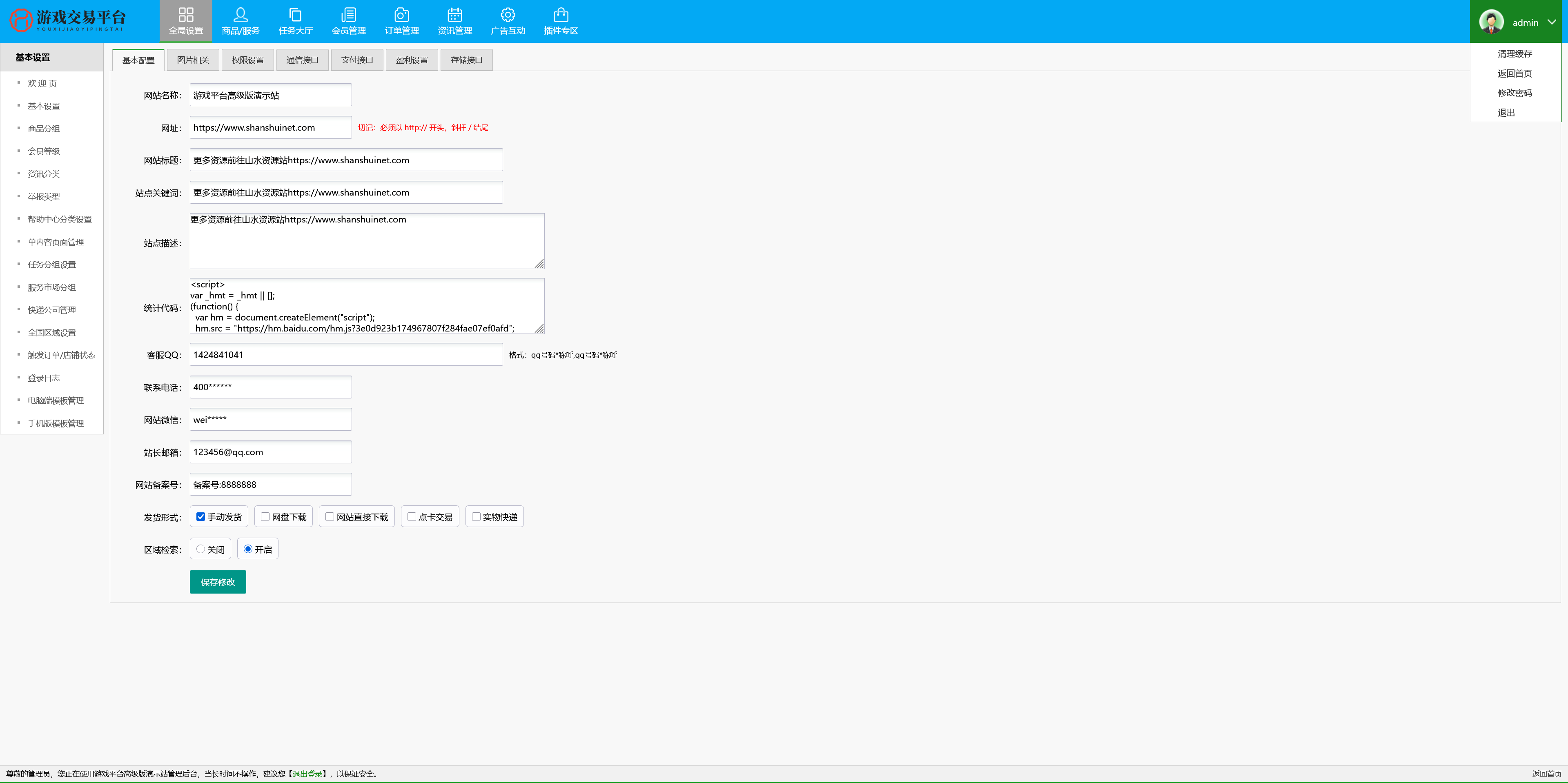Viewport: 1568px width, 783px height.
Task: Click the admin avatar picture
Action: pyautogui.click(x=1491, y=22)
